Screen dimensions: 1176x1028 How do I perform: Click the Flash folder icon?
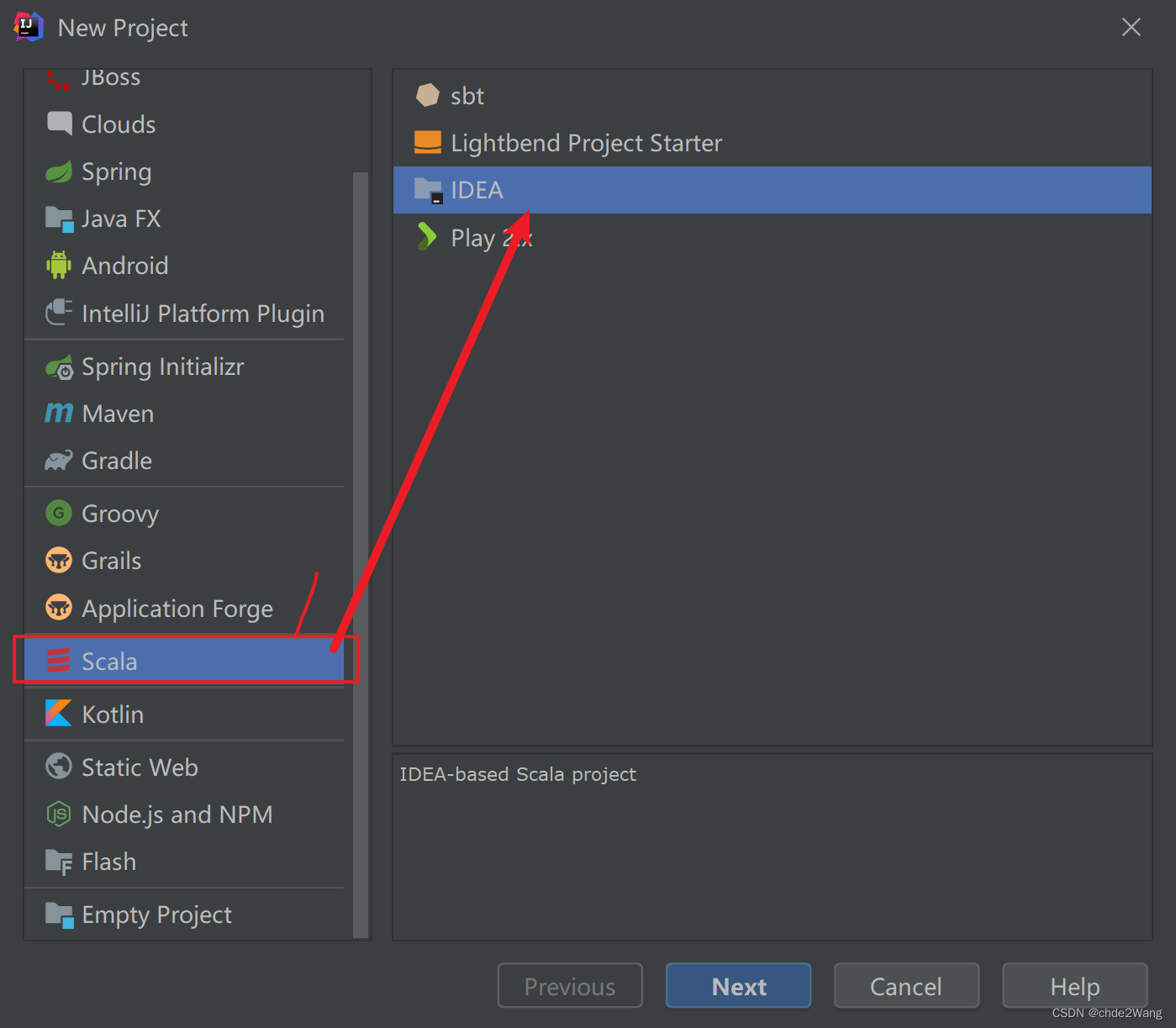pyautogui.click(x=59, y=862)
